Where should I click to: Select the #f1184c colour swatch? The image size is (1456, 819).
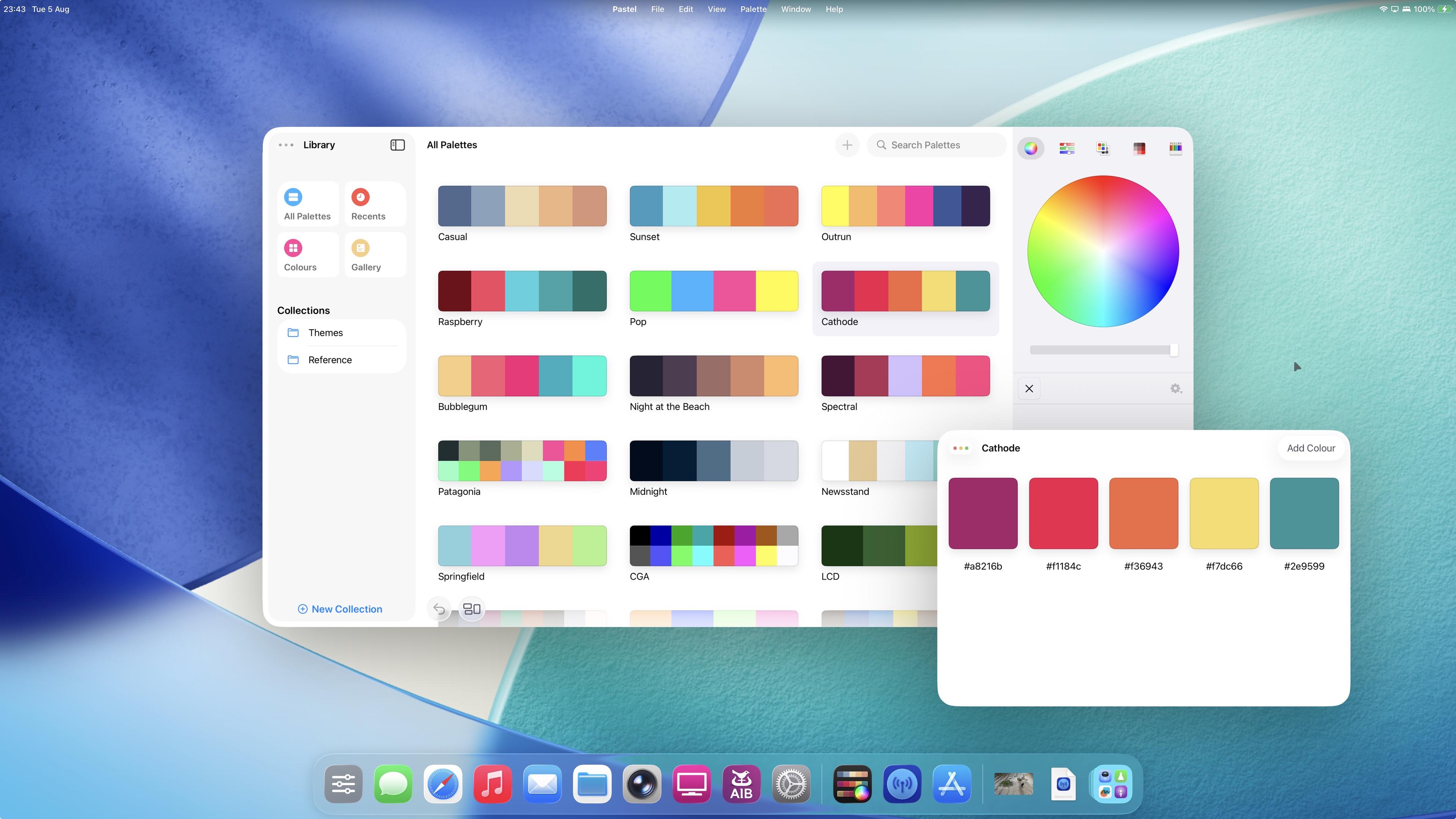click(x=1063, y=513)
